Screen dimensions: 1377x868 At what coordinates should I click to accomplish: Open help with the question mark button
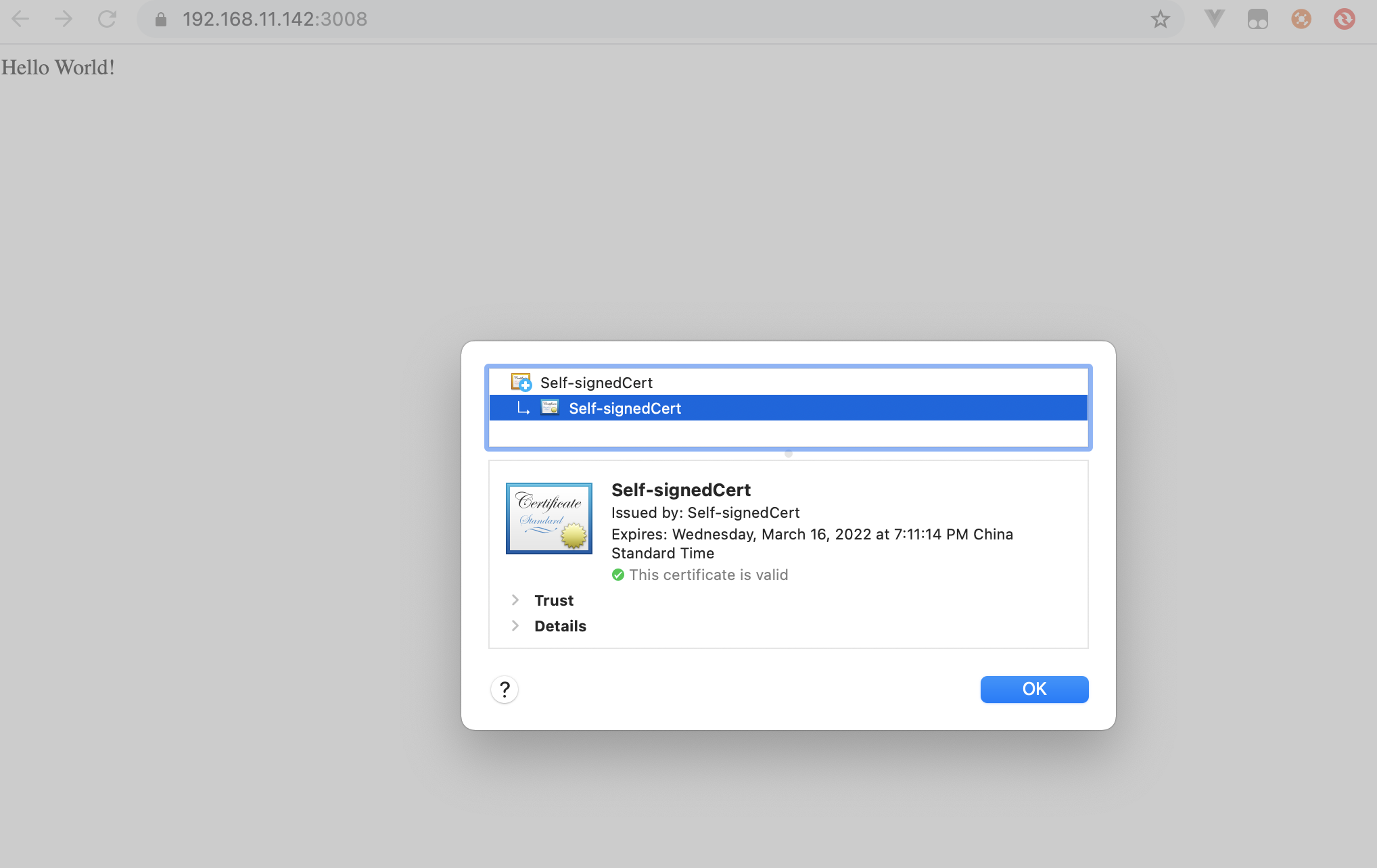pos(505,690)
